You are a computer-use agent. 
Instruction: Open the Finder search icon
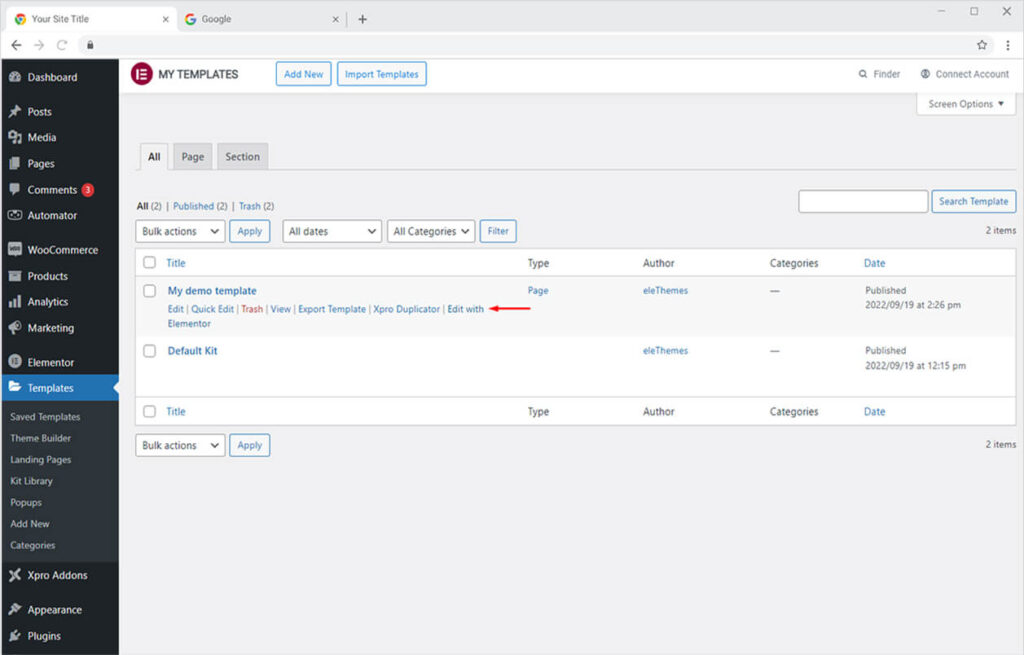coord(863,74)
